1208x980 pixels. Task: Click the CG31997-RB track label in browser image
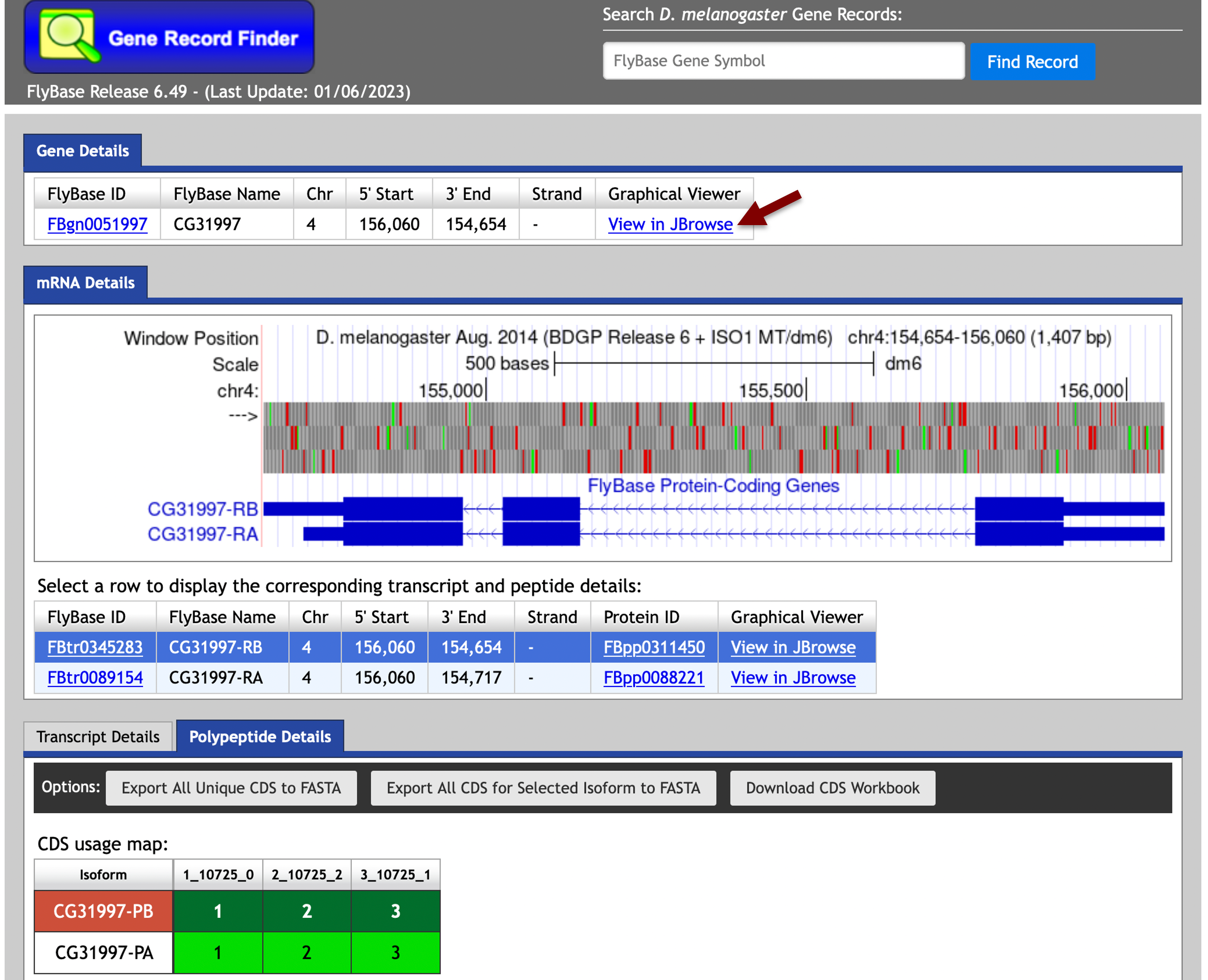click(203, 509)
